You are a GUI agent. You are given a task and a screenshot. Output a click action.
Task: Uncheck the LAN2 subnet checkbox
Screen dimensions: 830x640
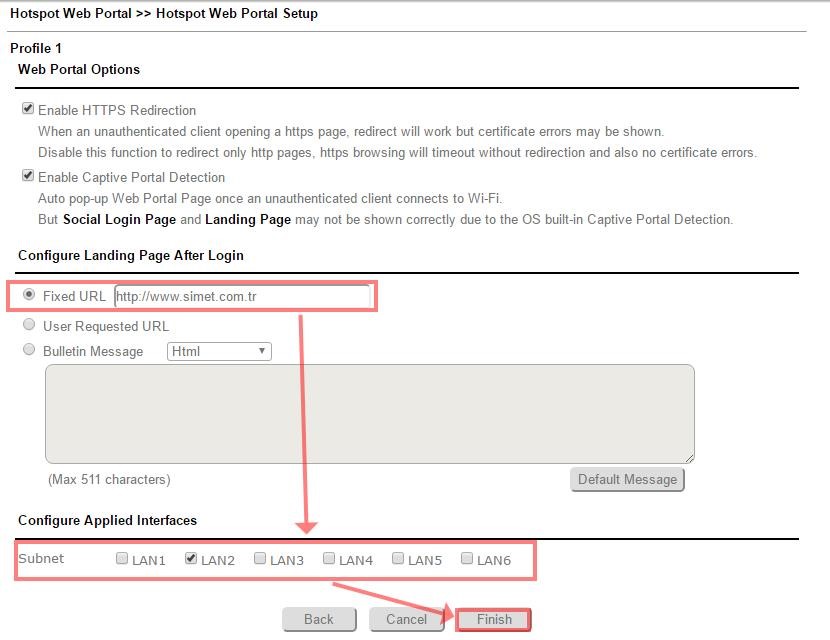tap(191, 559)
